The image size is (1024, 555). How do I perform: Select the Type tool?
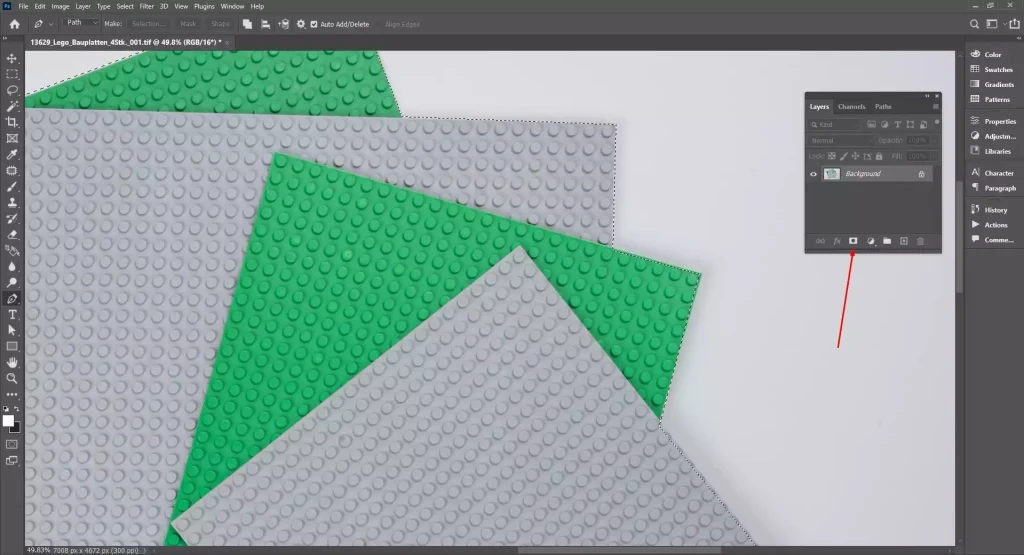12,314
